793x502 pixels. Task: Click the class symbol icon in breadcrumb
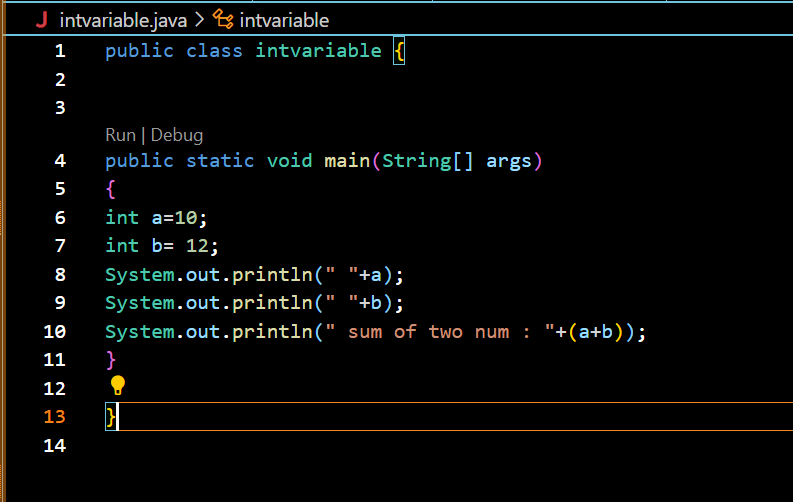223,20
